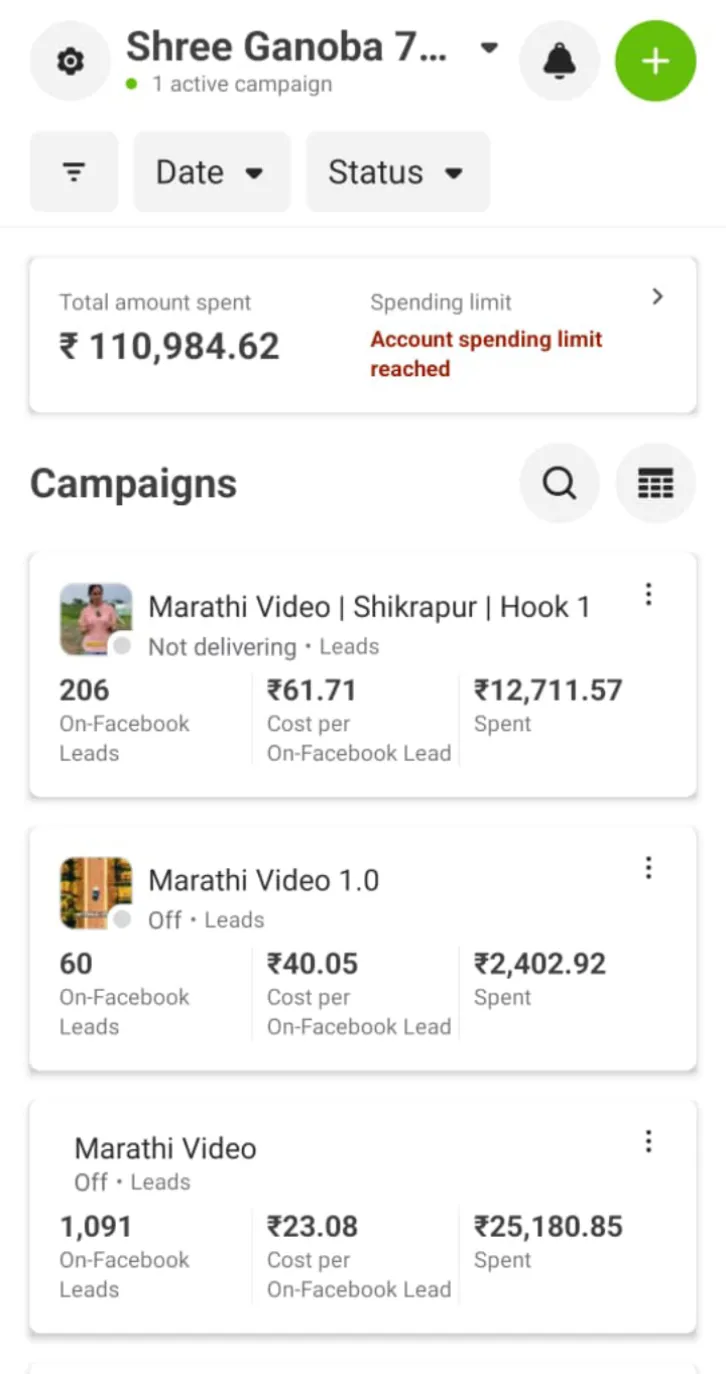Viewport: 726px width, 1374px height.
Task: Open options menu for Shikrapur Hook 1 campaign
Action: click(x=648, y=595)
